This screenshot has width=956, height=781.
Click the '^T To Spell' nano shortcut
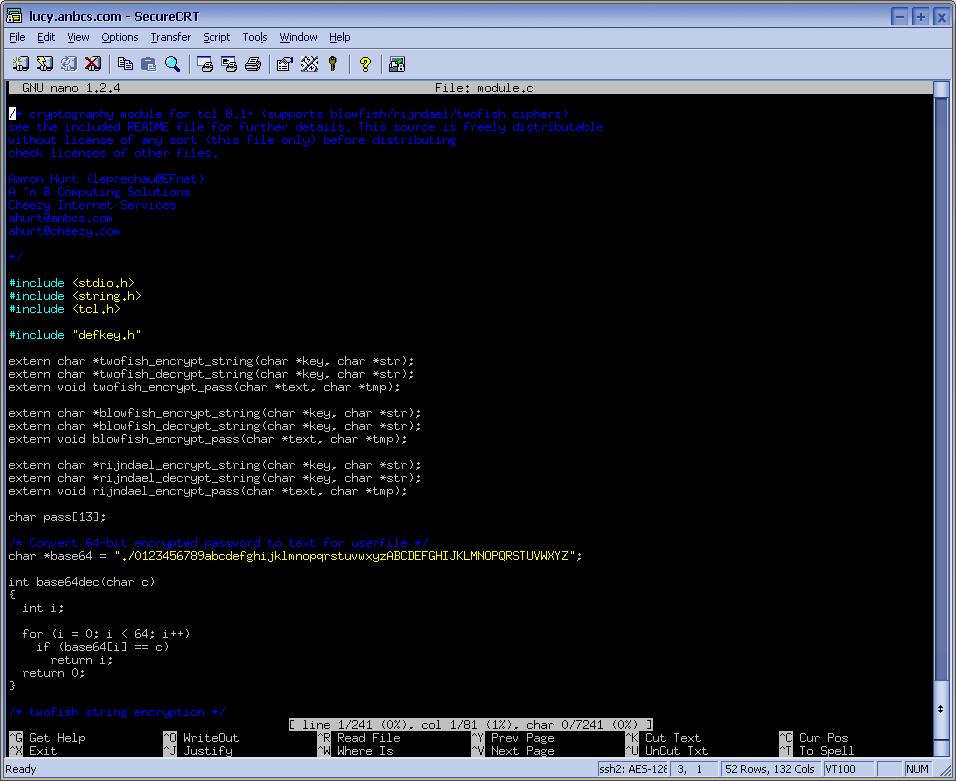pos(817,751)
